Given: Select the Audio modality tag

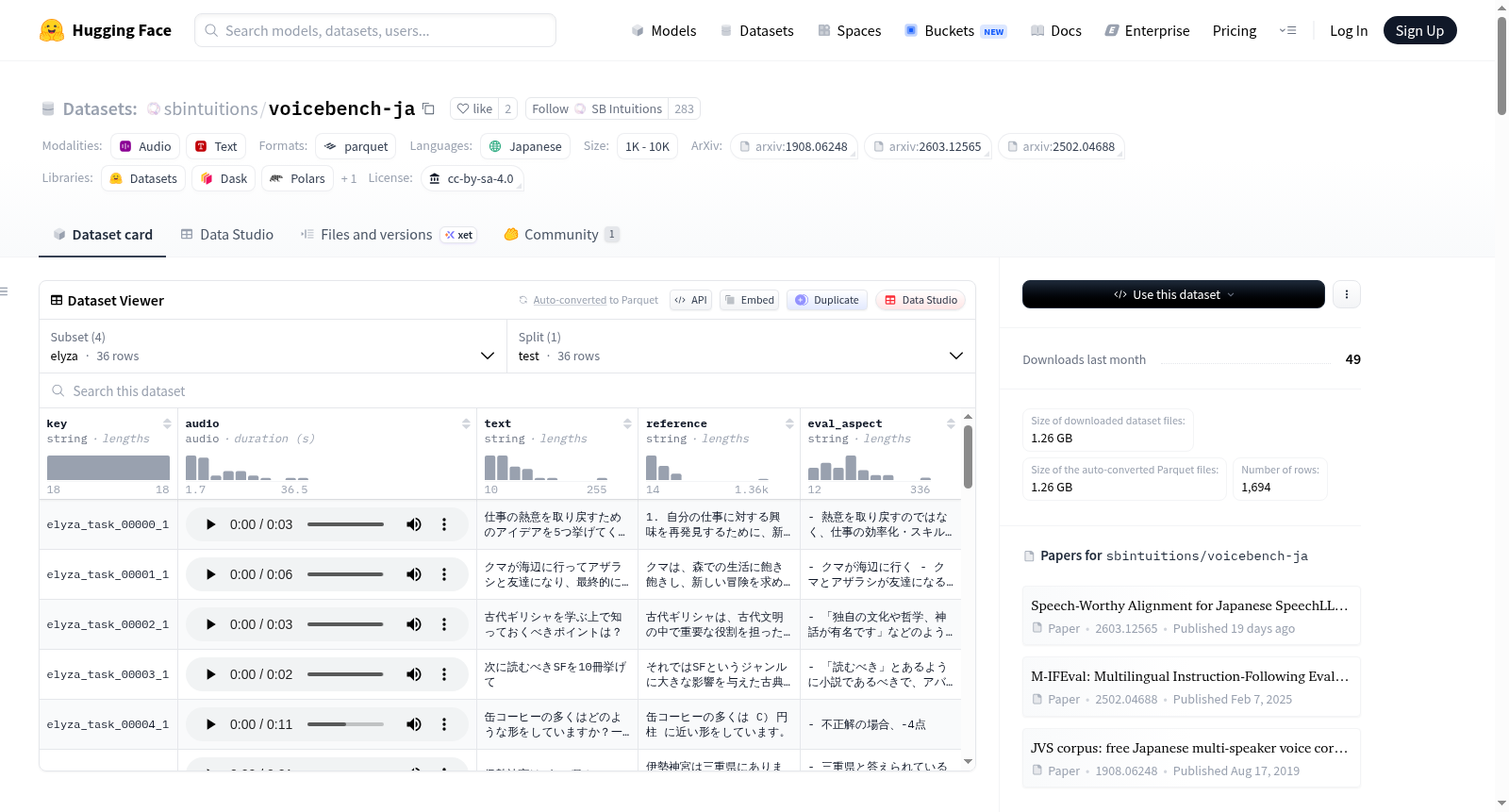Looking at the screenshot, I should (x=145, y=146).
